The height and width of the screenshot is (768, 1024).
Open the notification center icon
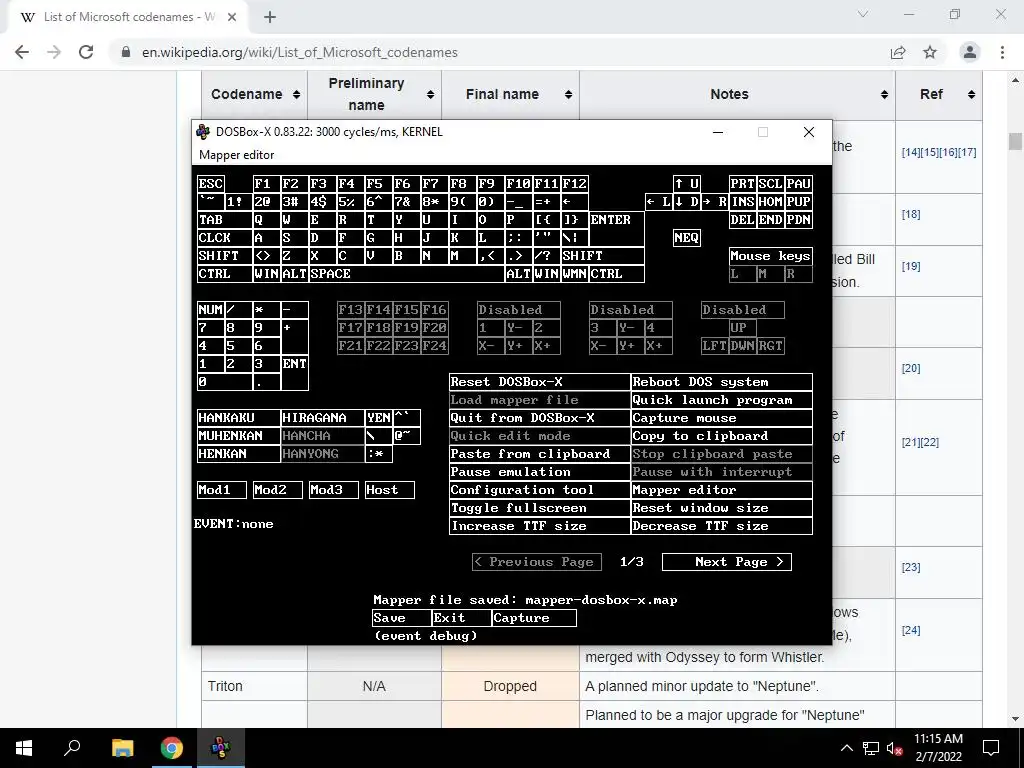tap(991, 748)
